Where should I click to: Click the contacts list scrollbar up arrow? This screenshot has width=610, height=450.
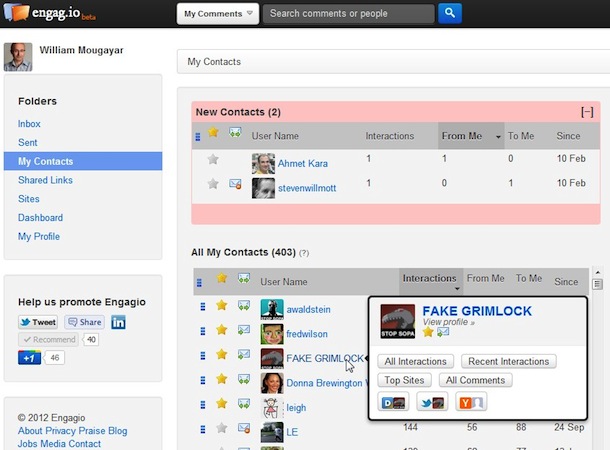(x=598, y=272)
